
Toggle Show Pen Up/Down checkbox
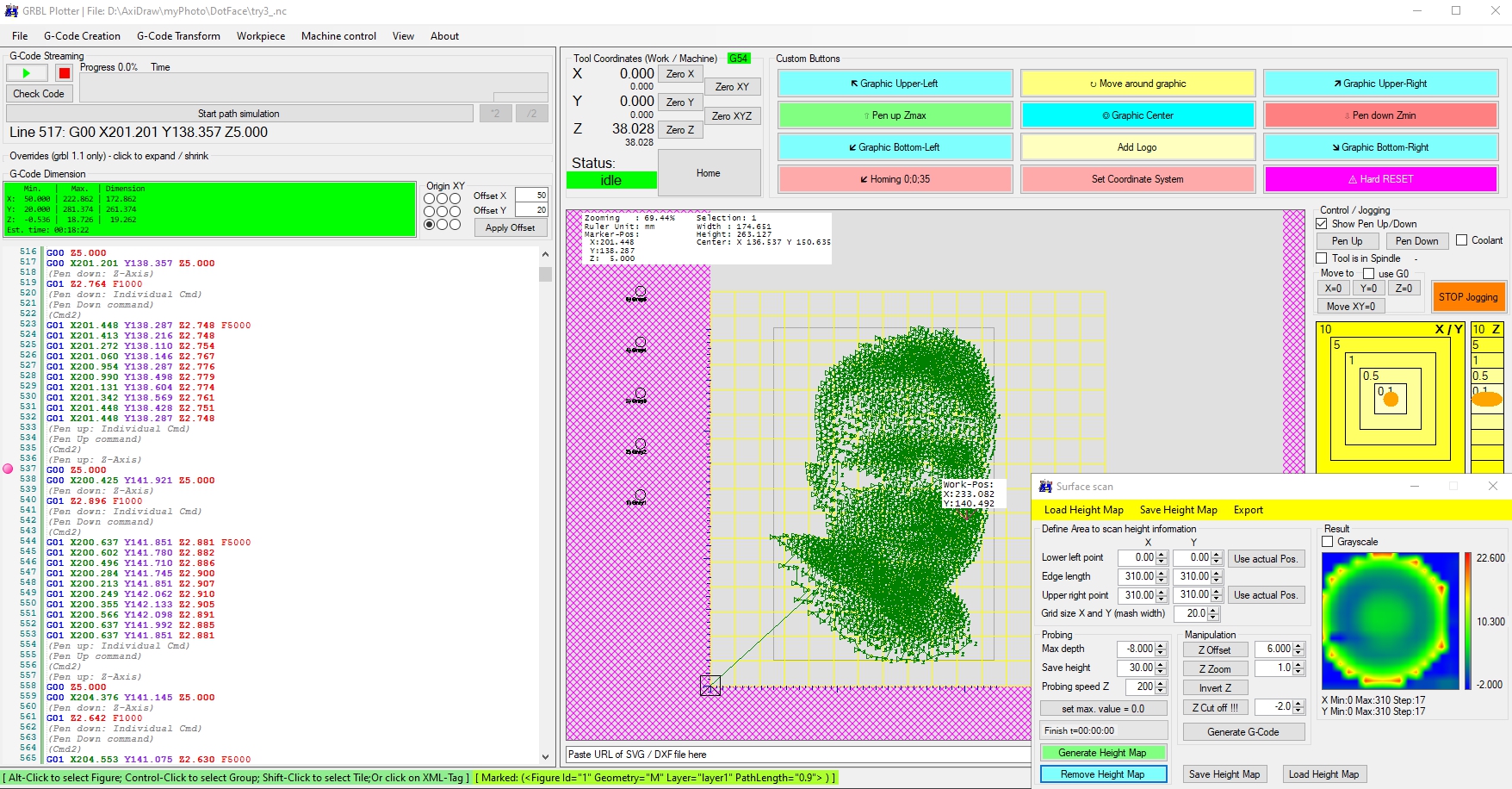(1322, 224)
